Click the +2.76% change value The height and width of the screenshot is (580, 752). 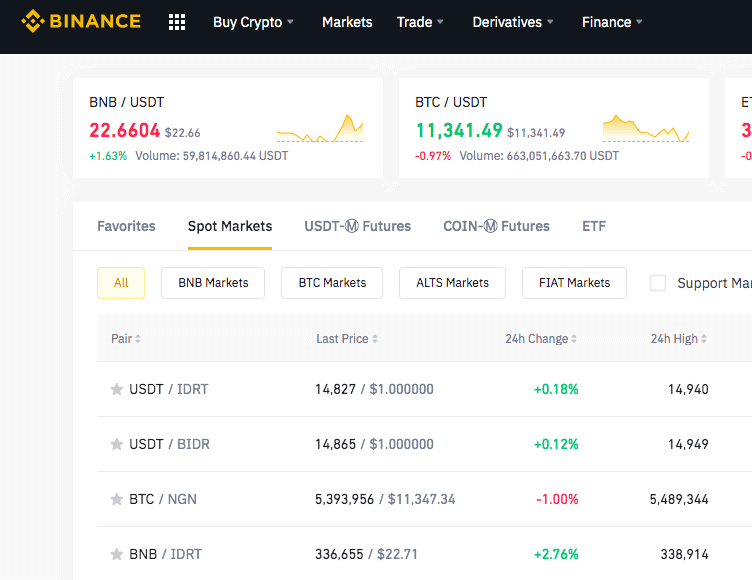point(556,555)
